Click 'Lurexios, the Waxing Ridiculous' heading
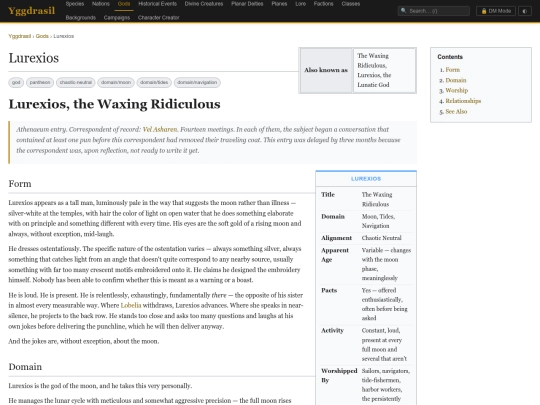Viewport: 540px width, 405px height. (114, 104)
